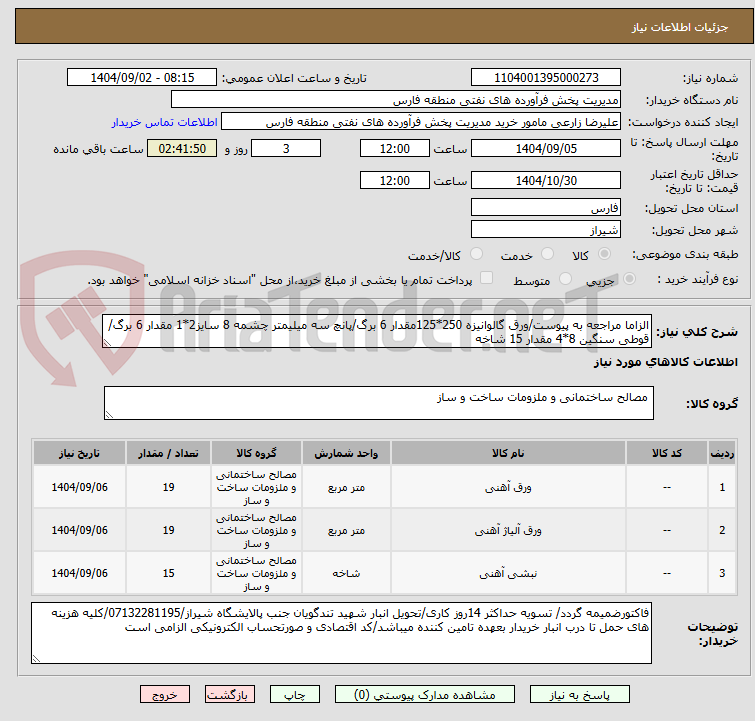Click quantity 15 in نبشی آهنی row
The height and width of the screenshot is (721, 755).
click(169, 573)
